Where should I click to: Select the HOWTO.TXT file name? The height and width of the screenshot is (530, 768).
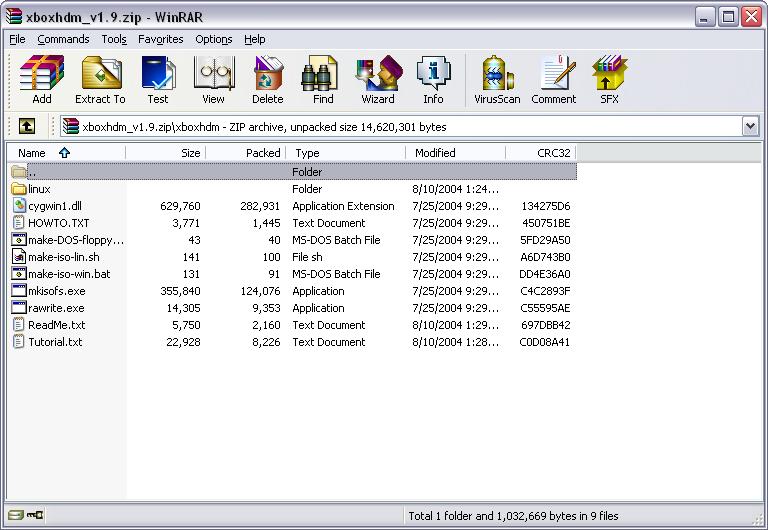(59, 223)
